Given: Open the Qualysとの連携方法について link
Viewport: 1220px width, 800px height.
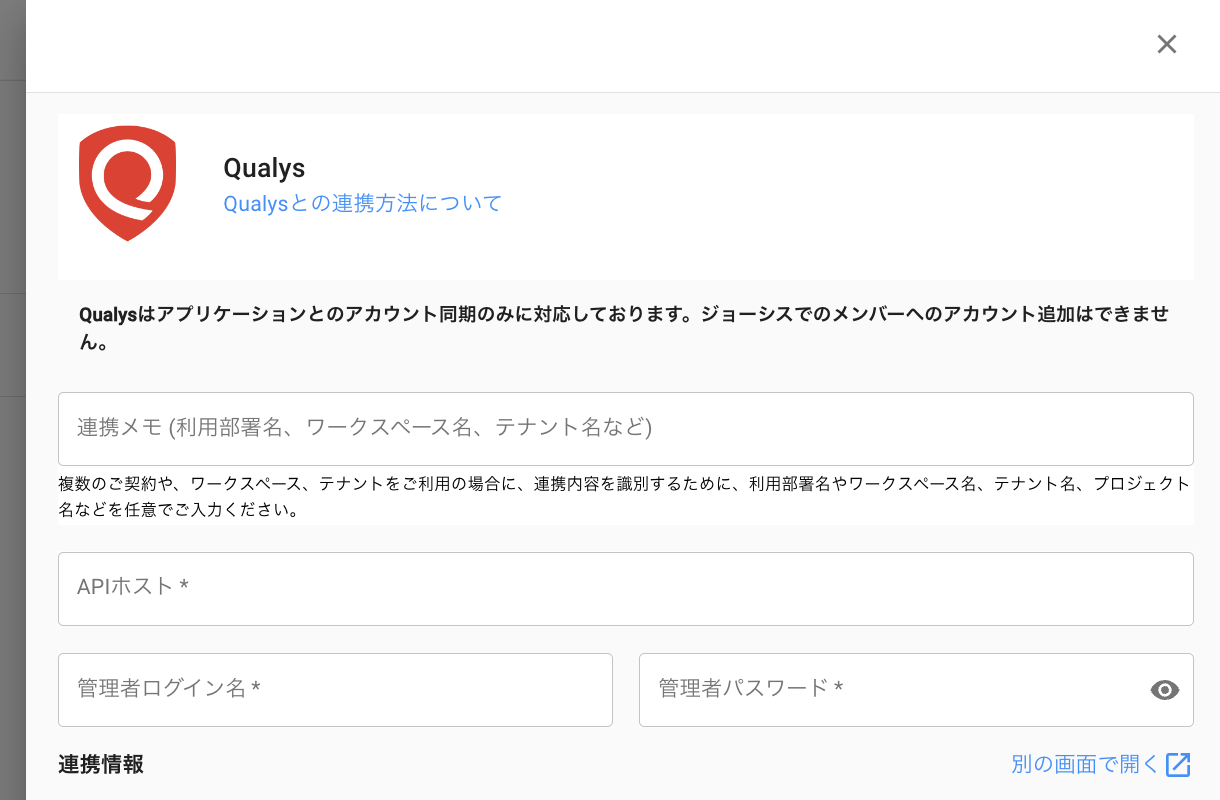Looking at the screenshot, I should pyautogui.click(x=362, y=204).
